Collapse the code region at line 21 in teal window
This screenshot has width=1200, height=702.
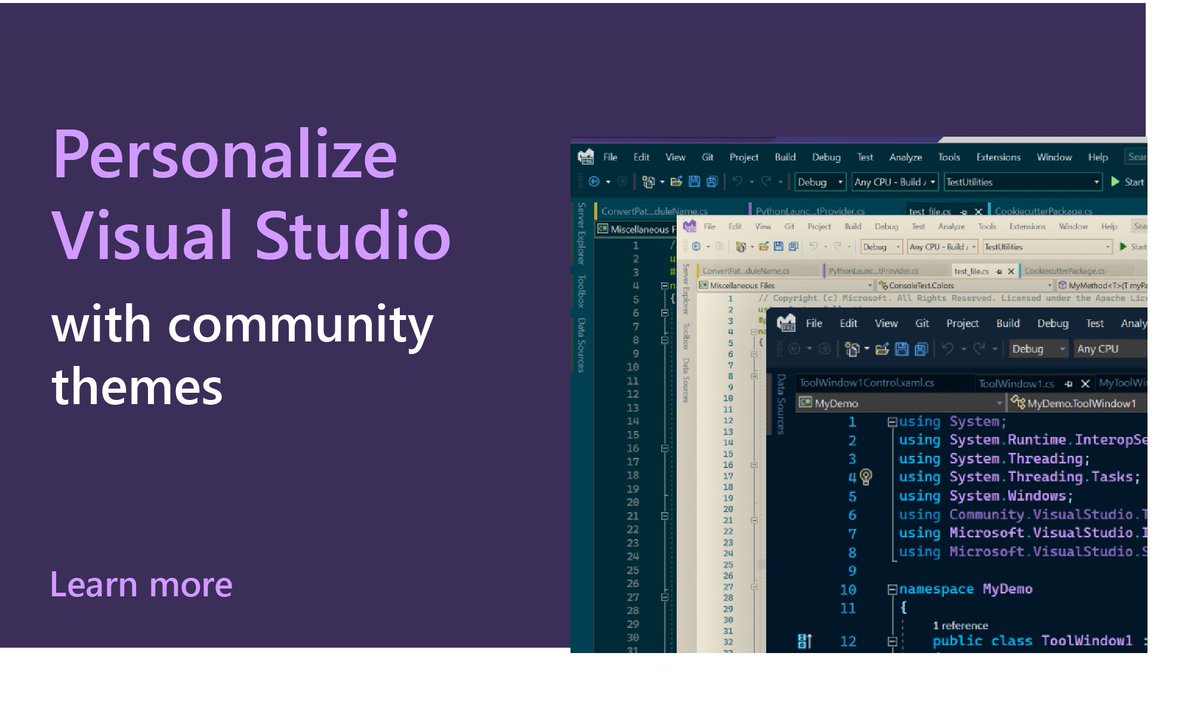pos(663,516)
